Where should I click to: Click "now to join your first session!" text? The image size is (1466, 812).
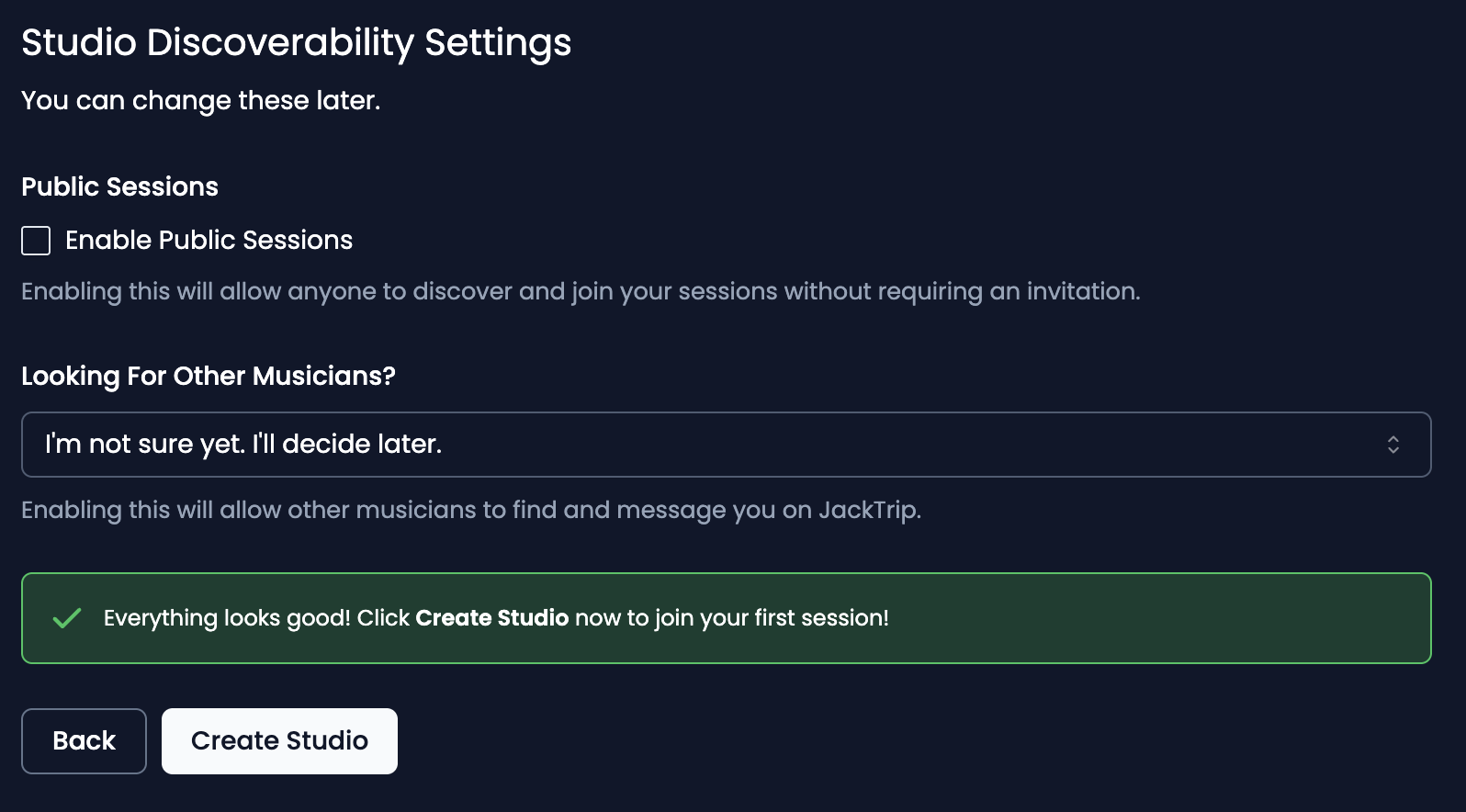[731, 618]
